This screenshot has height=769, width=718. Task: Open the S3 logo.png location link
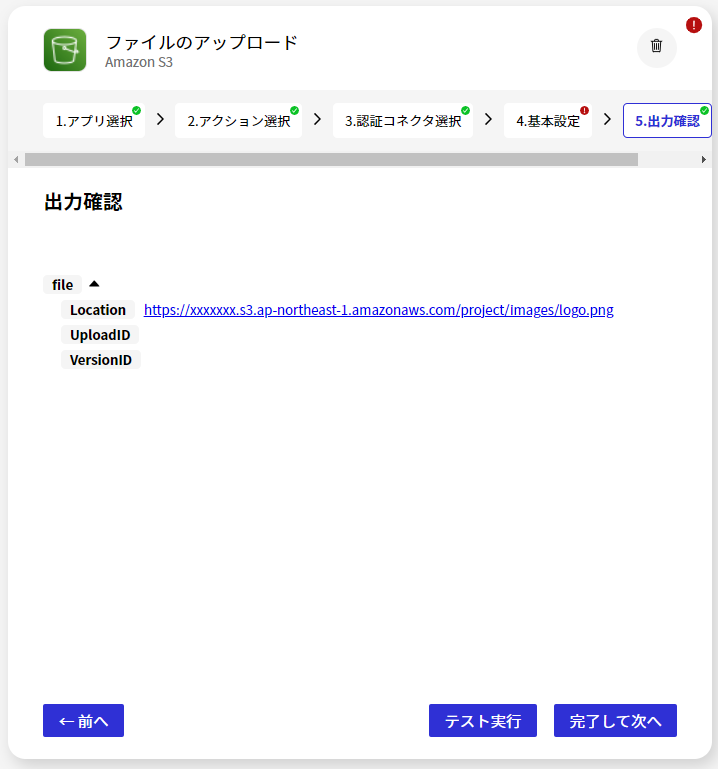379,310
